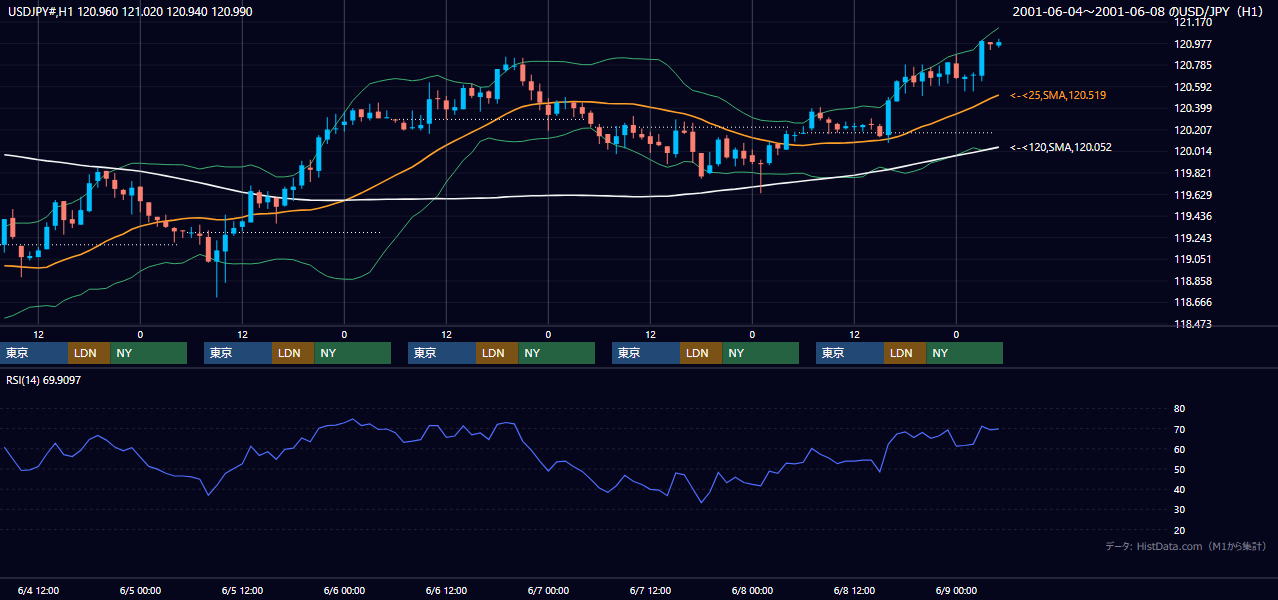Click the 119.436 price axis label
Viewport: 1278px width, 600px height.
1194,216
